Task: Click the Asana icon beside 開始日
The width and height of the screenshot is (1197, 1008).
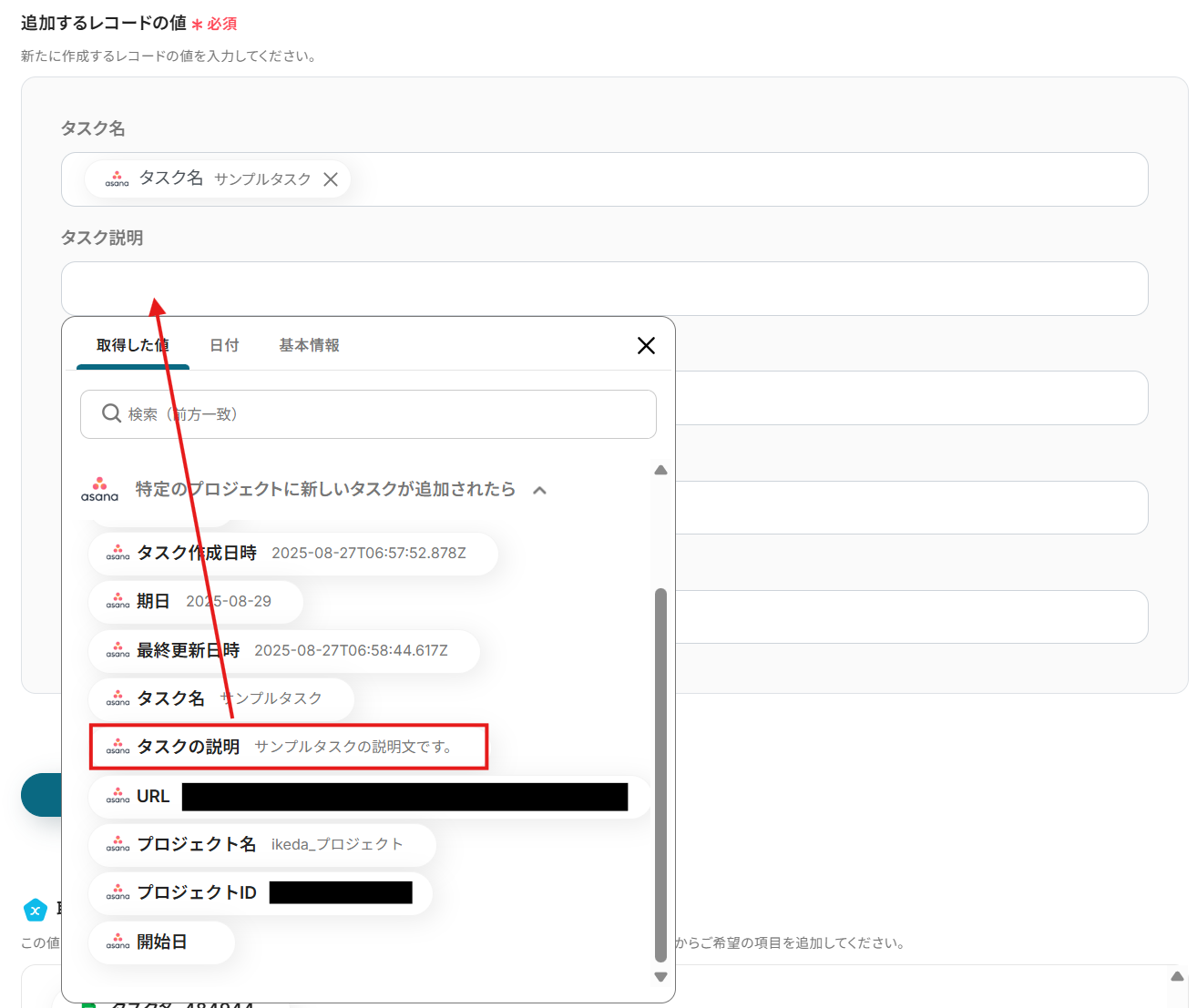Action: (118, 942)
